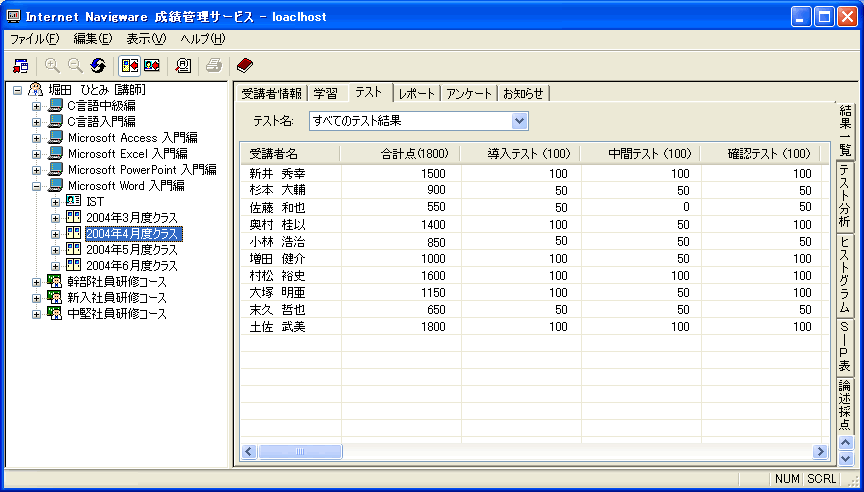Image resolution: width=864 pixels, height=492 pixels.
Task: Click the horizontal scrollbar left arrow
Action: pyautogui.click(x=249, y=452)
